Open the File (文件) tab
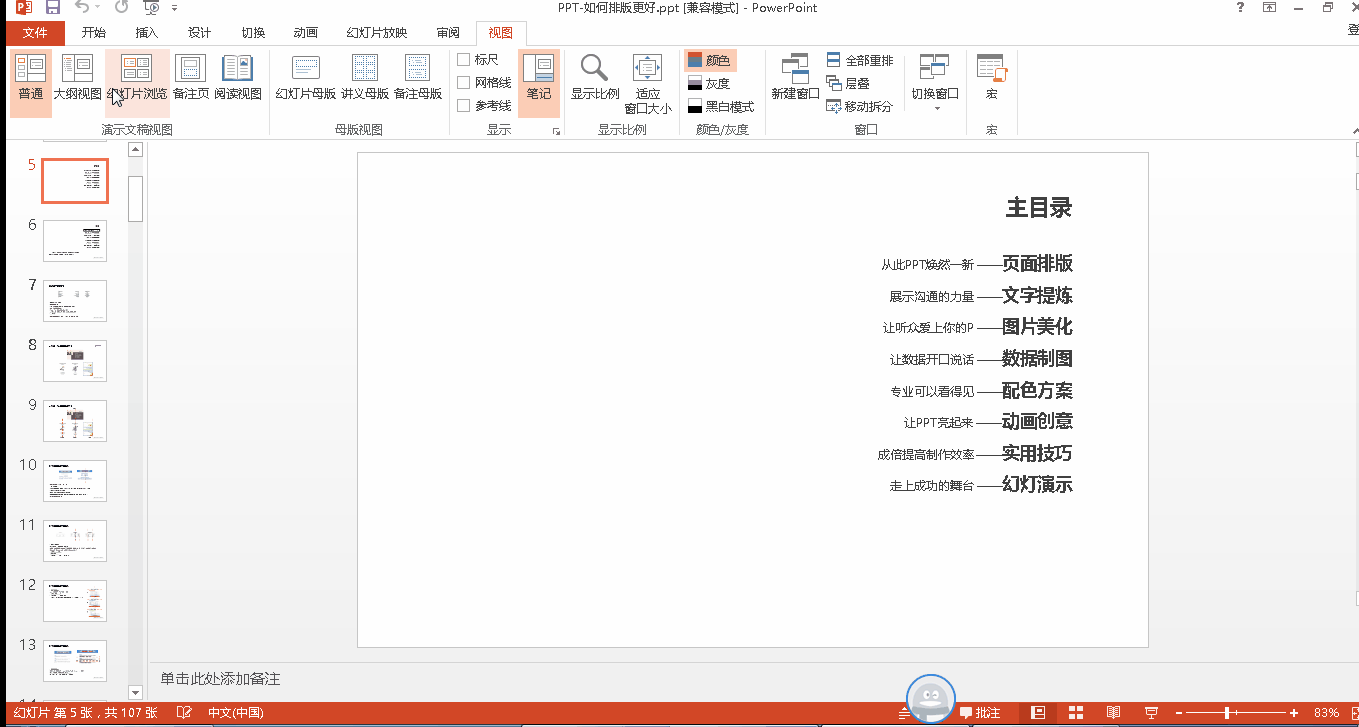The width and height of the screenshot is (1359, 727). pyautogui.click(x=35, y=33)
